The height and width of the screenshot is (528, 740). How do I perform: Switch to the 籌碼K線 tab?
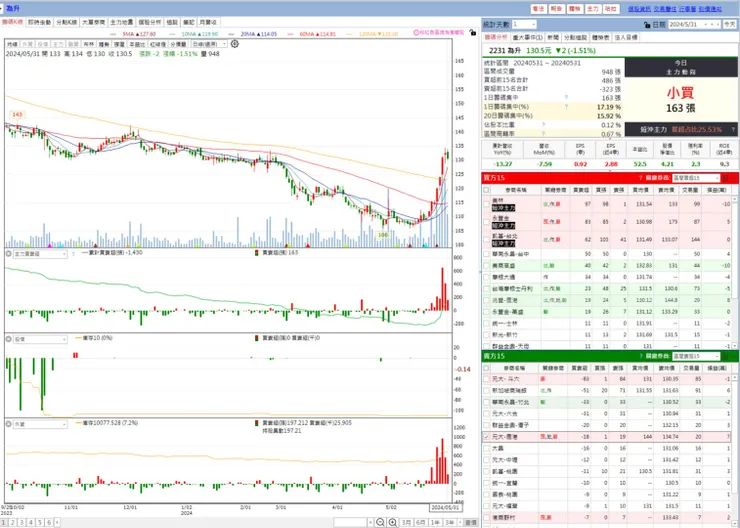(12, 22)
